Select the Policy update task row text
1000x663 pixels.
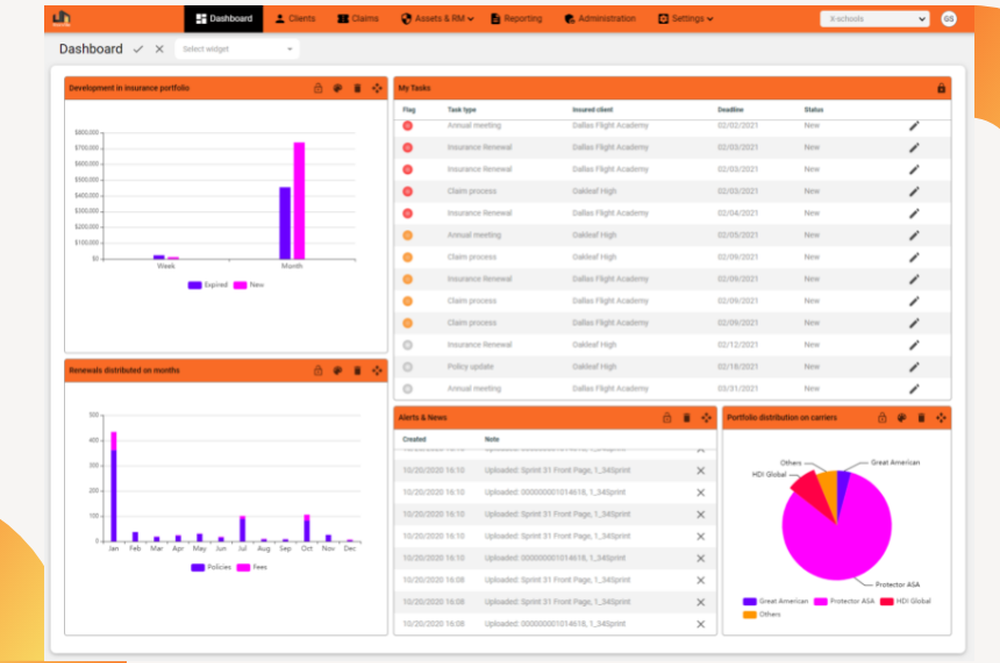471,367
